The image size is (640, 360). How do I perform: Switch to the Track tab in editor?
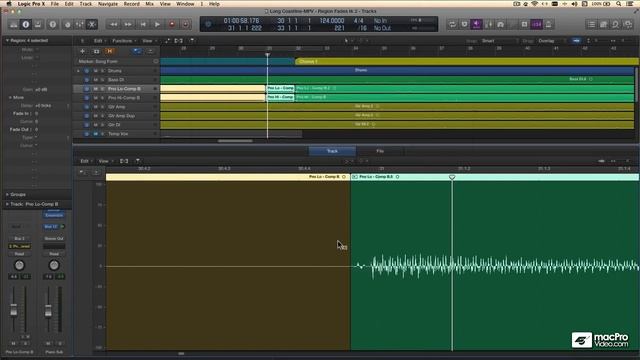(x=332, y=151)
